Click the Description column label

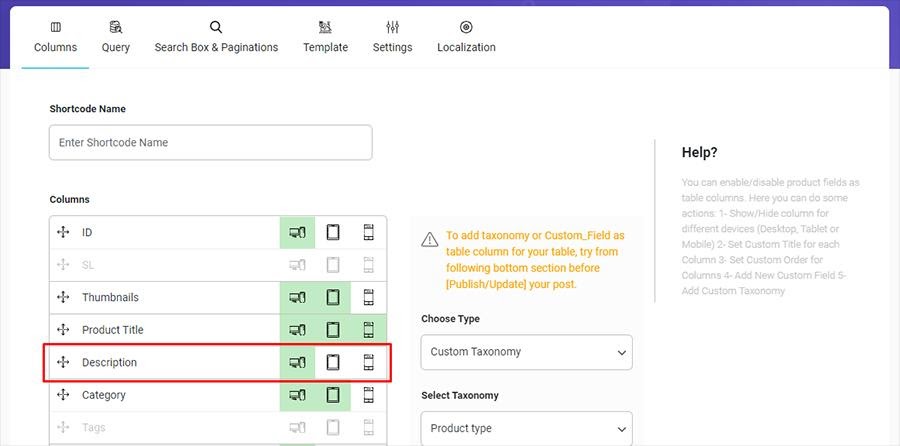click(109, 363)
